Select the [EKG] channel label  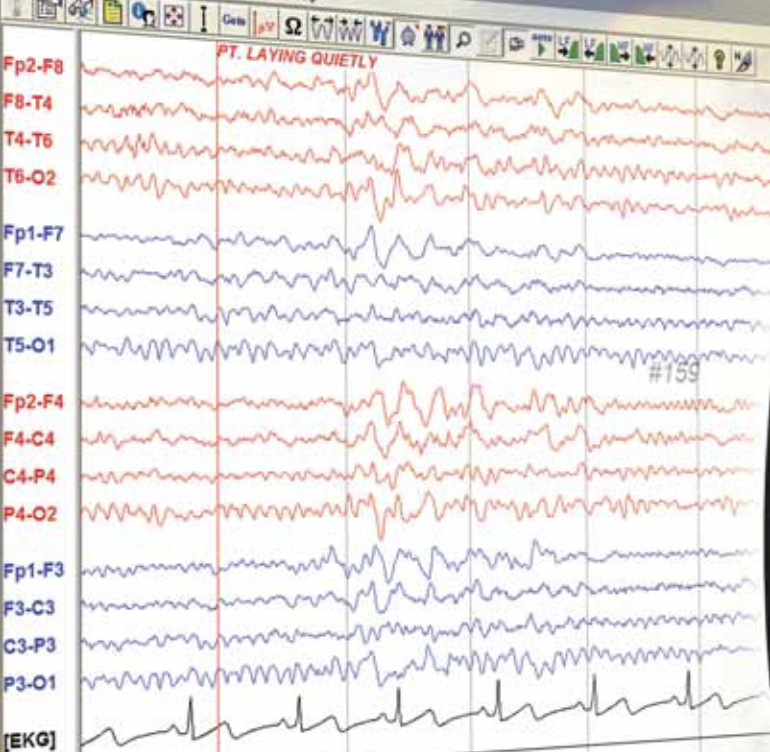click(30, 740)
